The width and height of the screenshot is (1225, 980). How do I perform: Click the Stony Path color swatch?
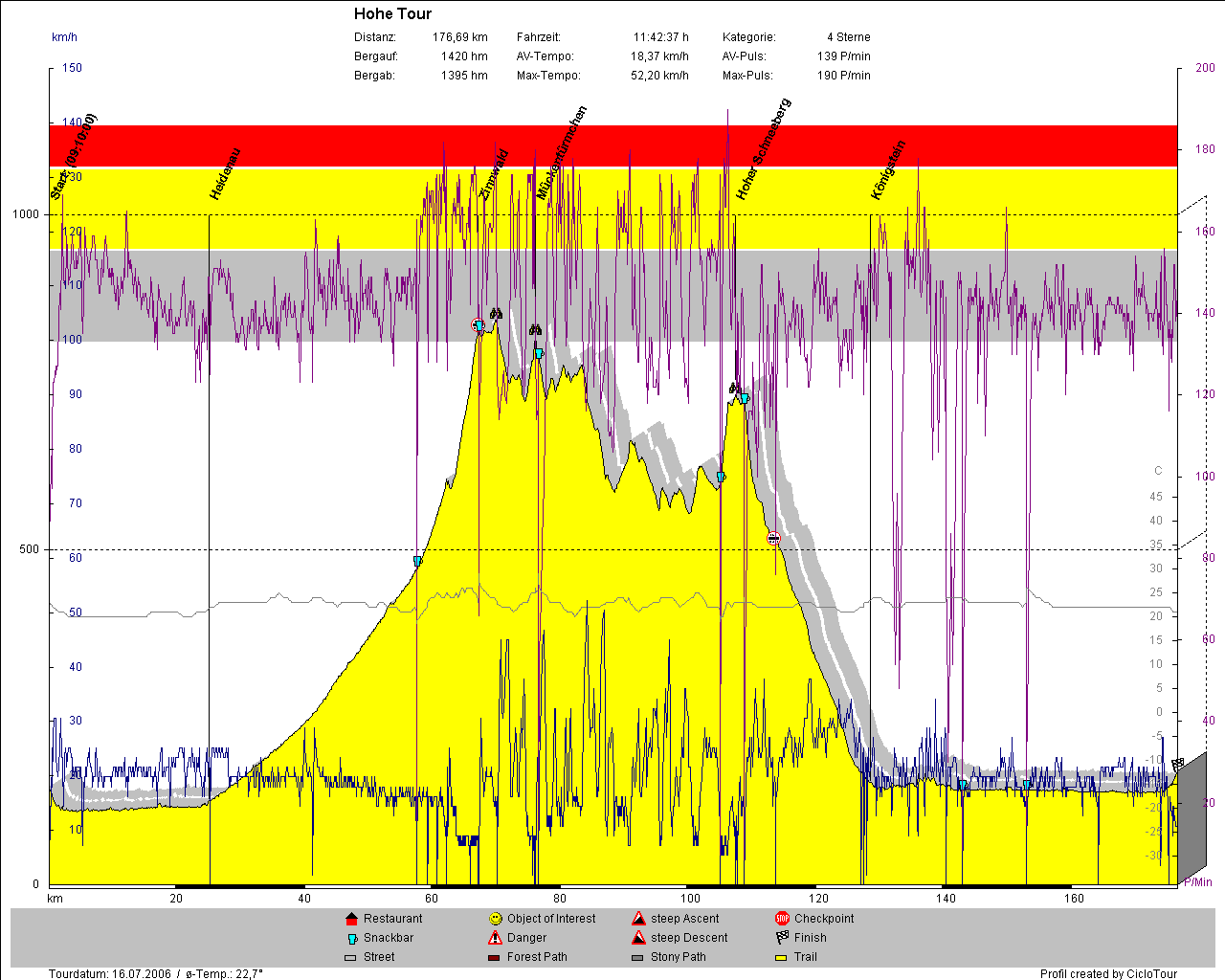pyautogui.click(x=638, y=957)
